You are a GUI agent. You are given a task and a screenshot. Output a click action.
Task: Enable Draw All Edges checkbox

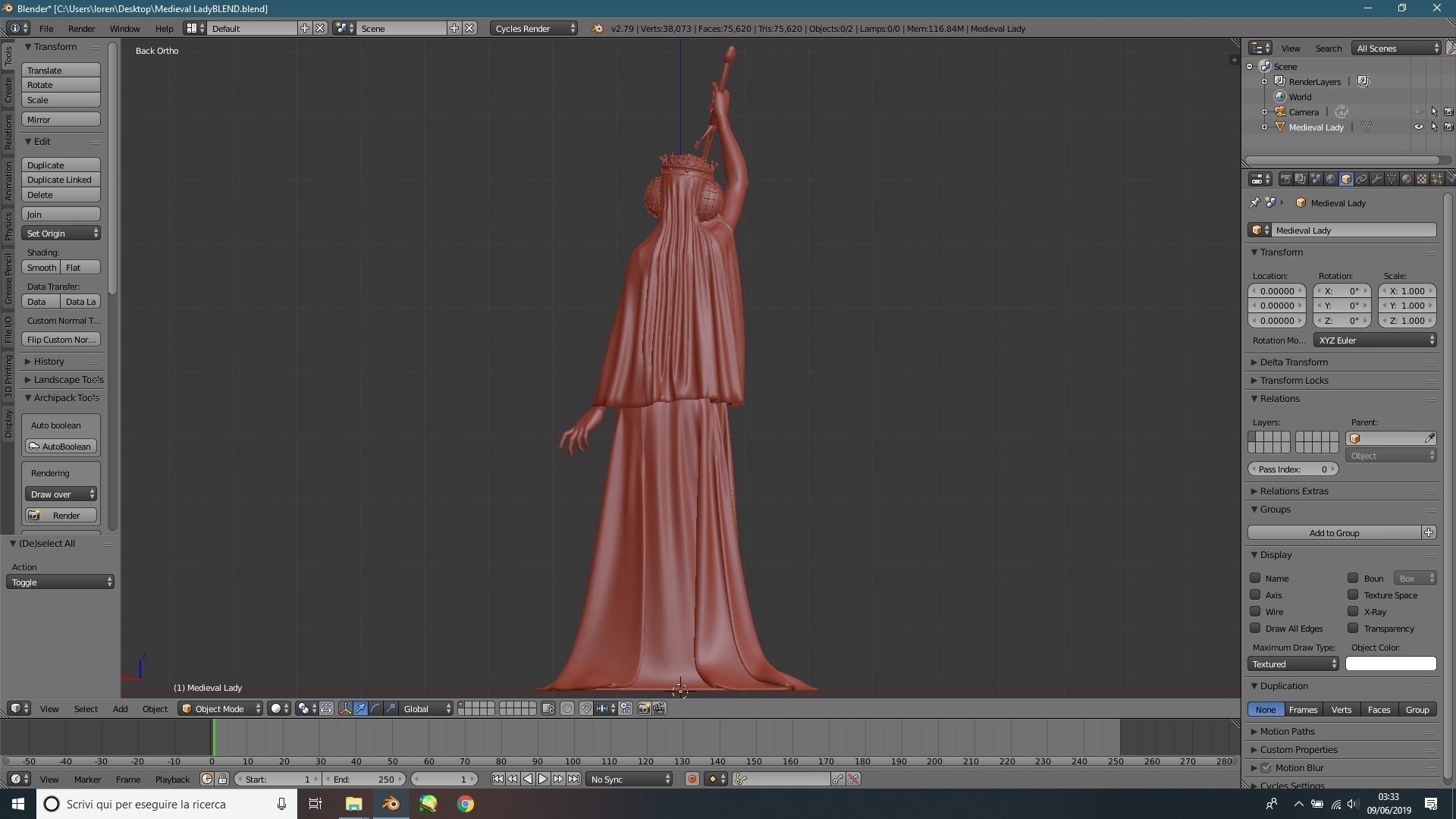point(1255,628)
